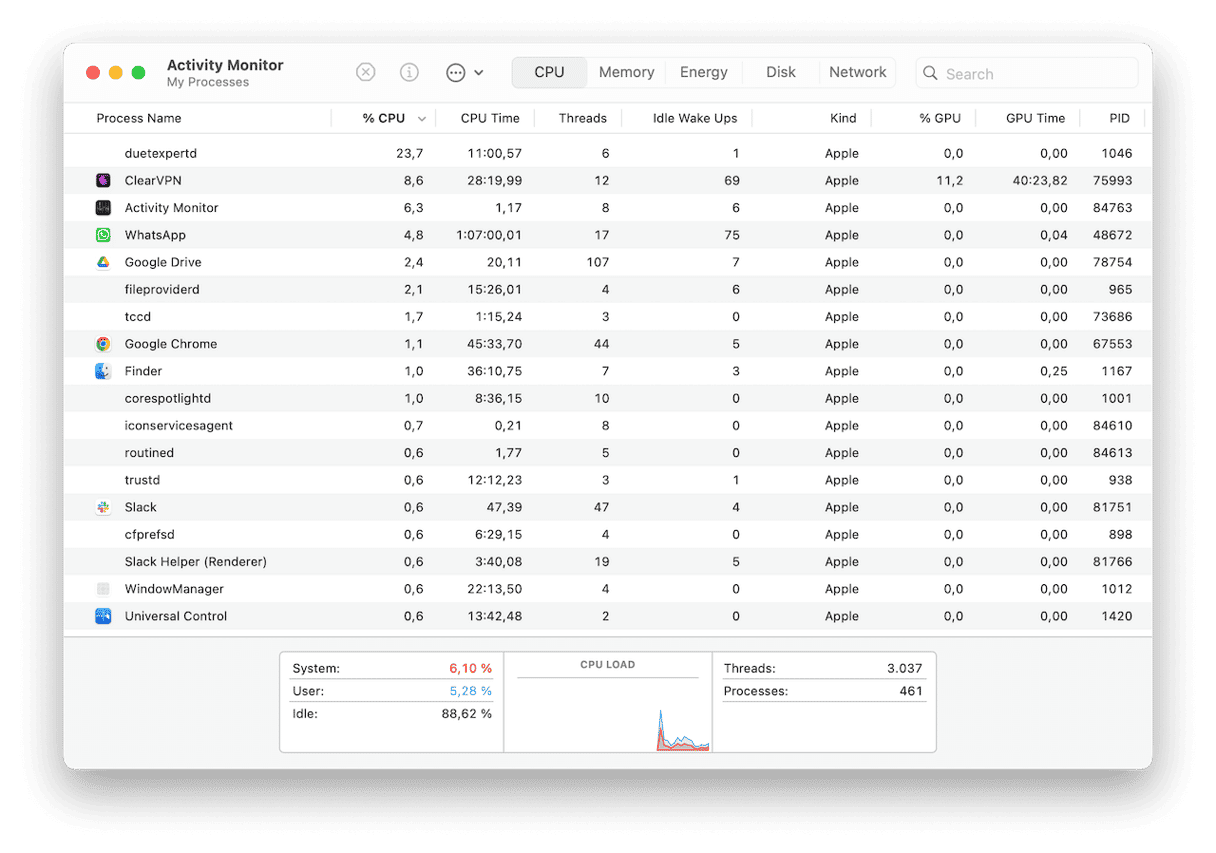Screen dimensions: 1216x853
Task: Click the System CPU value 6,10 %
Action: [470, 668]
